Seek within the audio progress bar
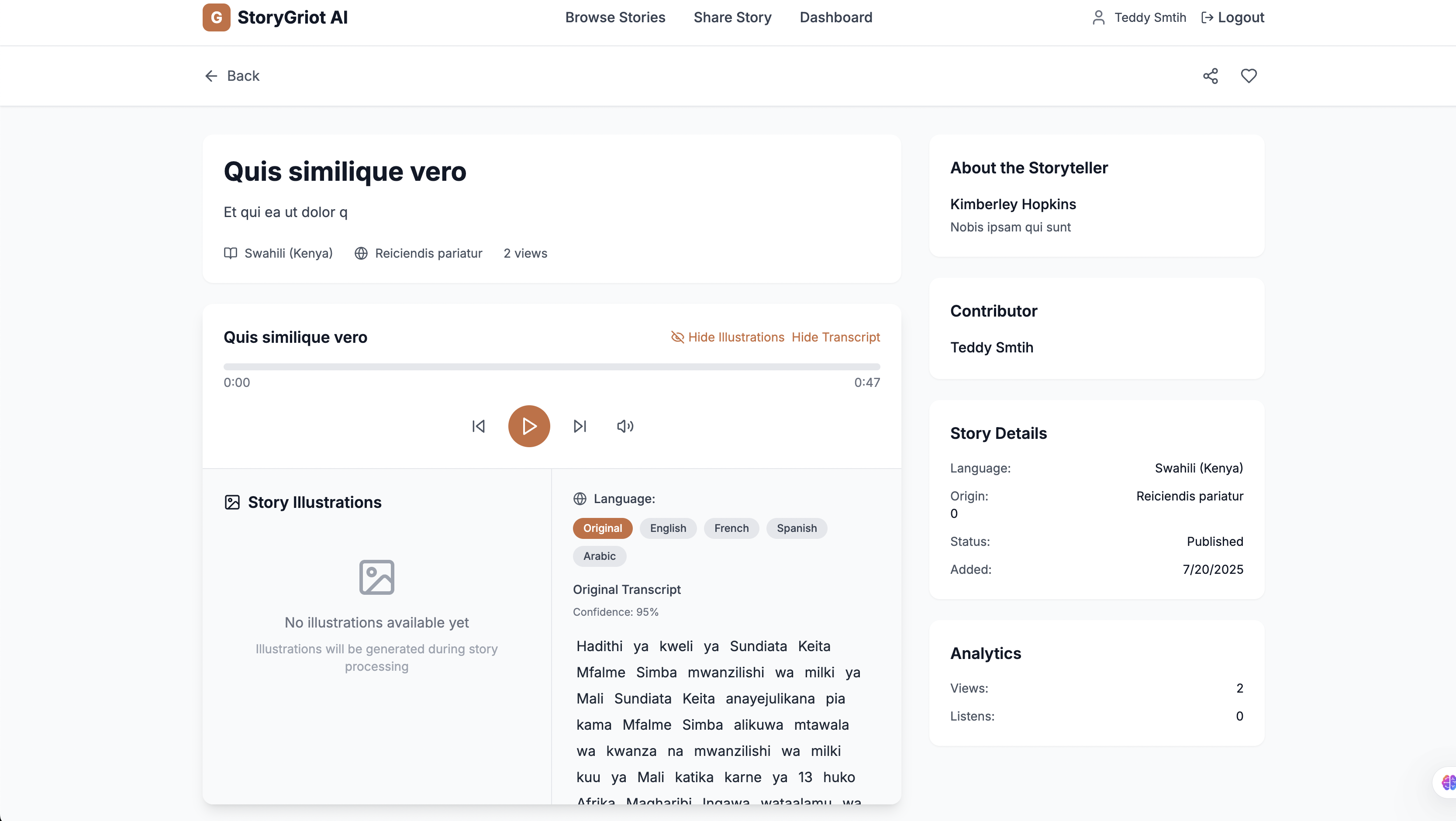The height and width of the screenshot is (821, 1456). (552, 367)
